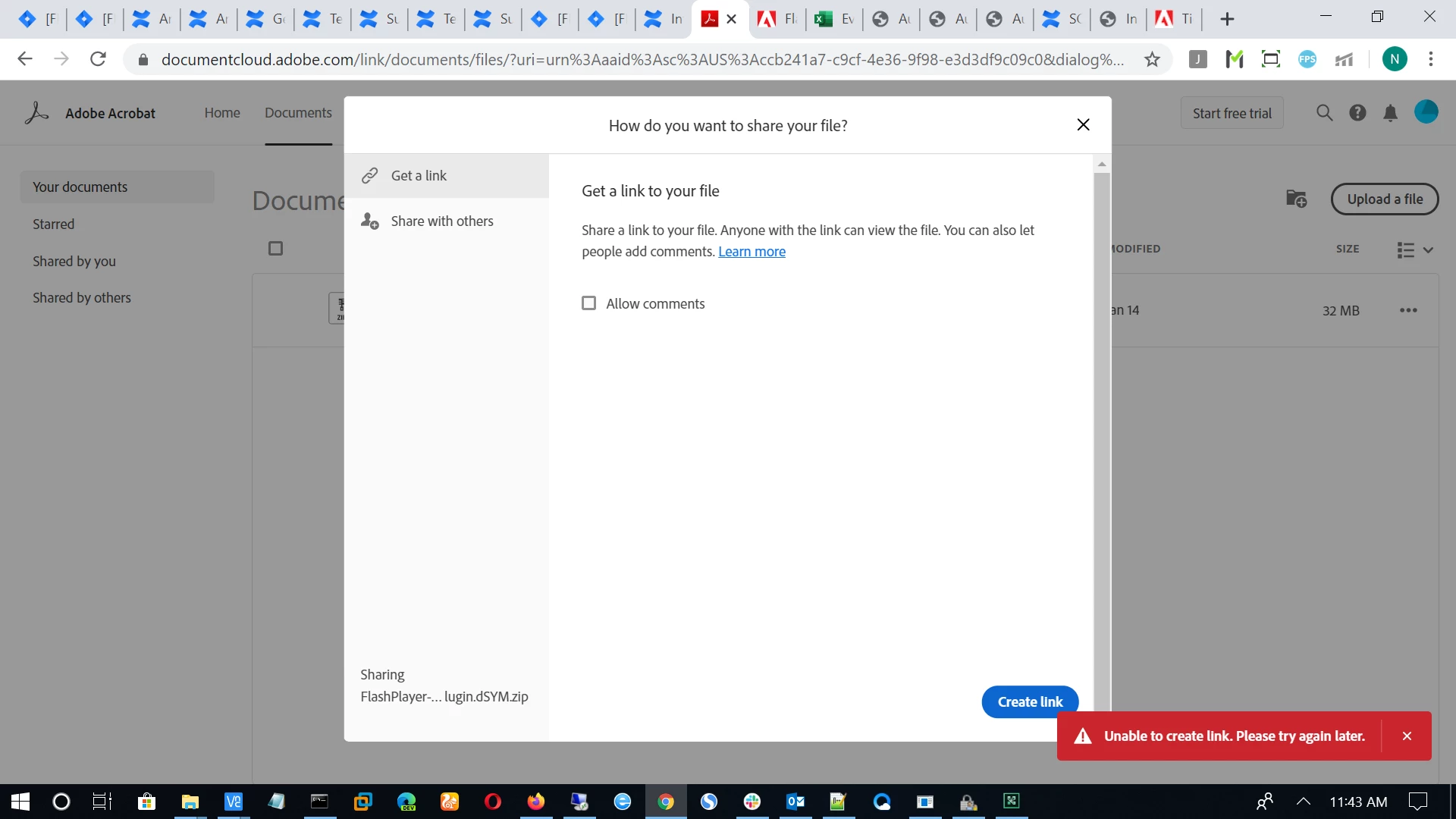Open the search magnifier icon

click(x=1324, y=113)
